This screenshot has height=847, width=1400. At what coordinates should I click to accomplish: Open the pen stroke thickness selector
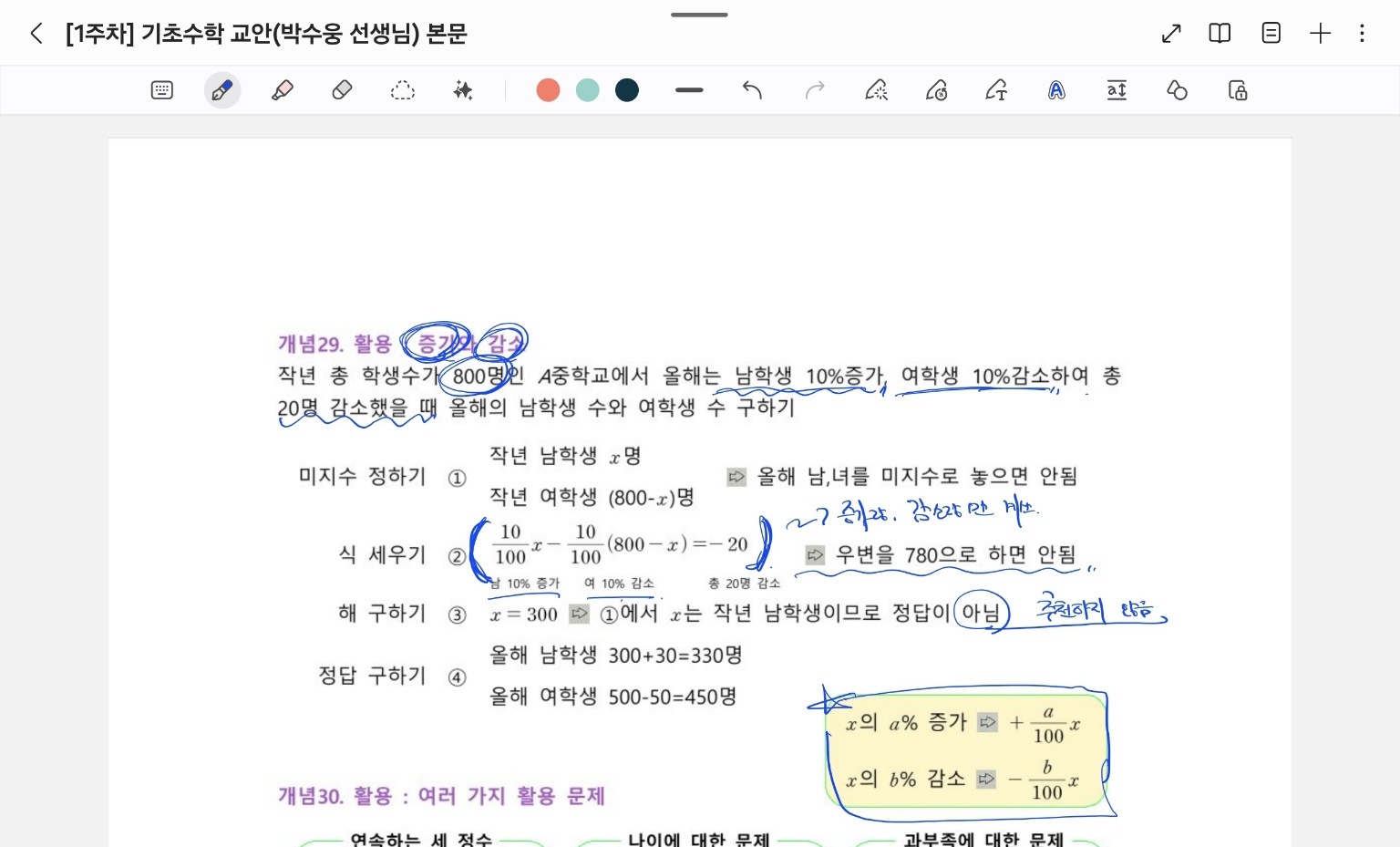(x=689, y=90)
